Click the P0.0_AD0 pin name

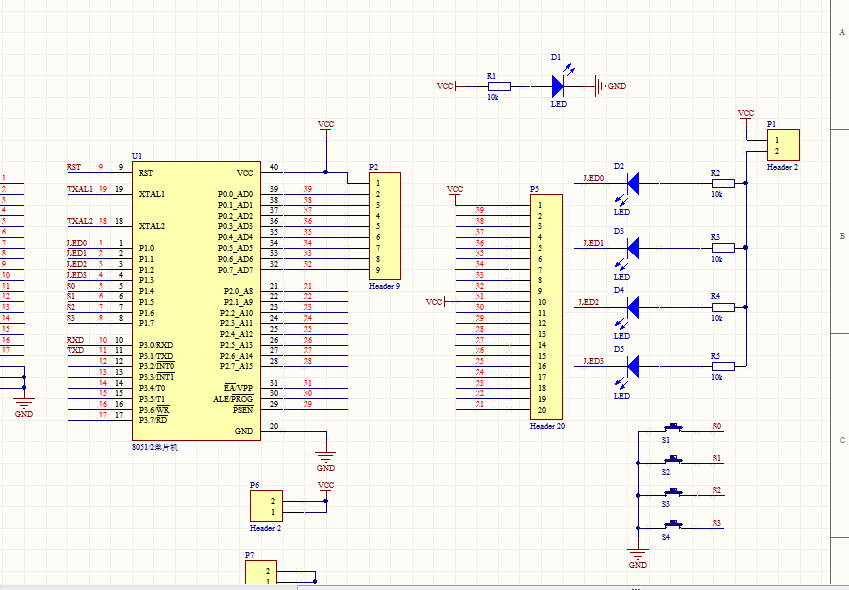point(236,194)
